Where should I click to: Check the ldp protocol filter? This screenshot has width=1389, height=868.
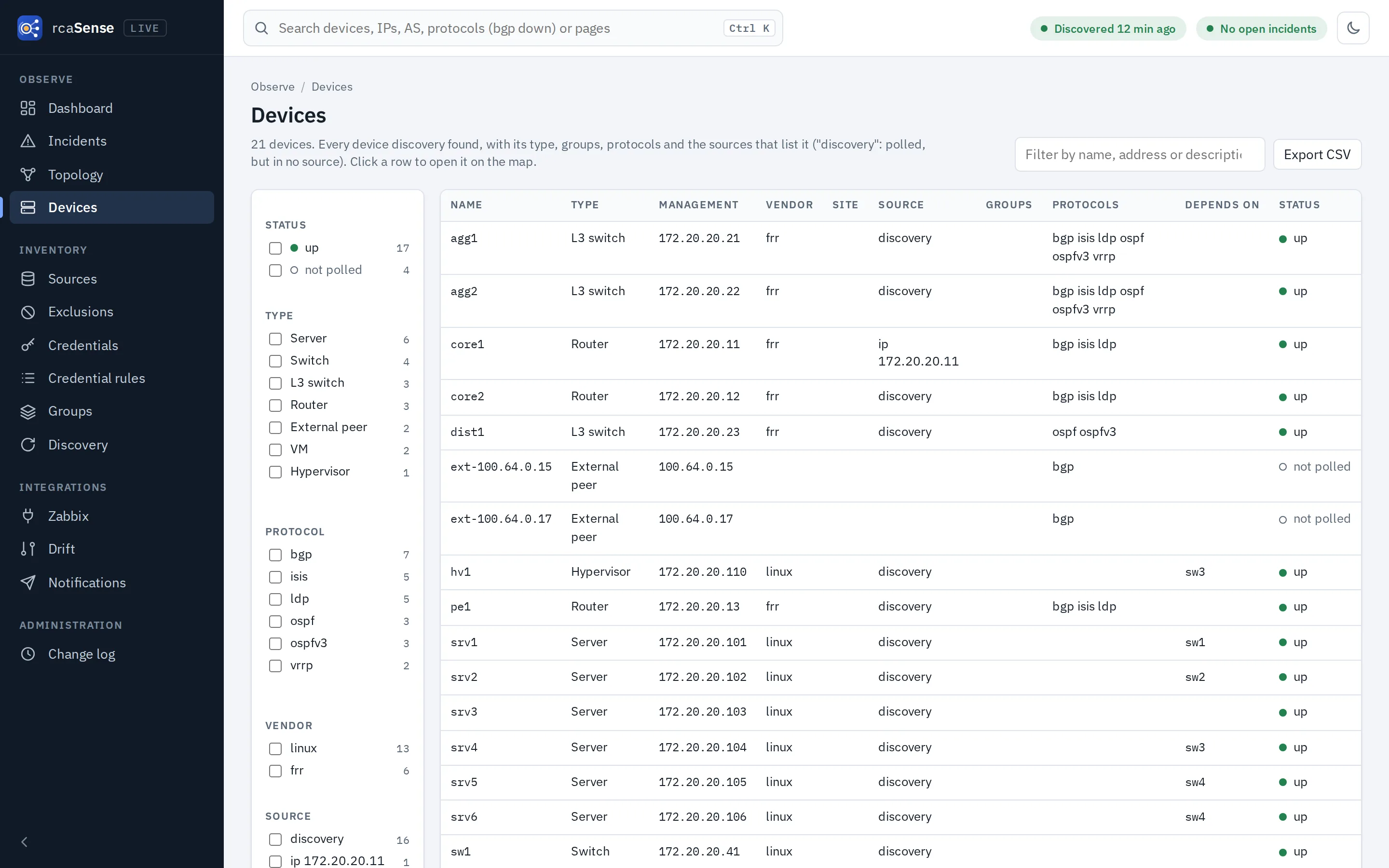click(275, 599)
